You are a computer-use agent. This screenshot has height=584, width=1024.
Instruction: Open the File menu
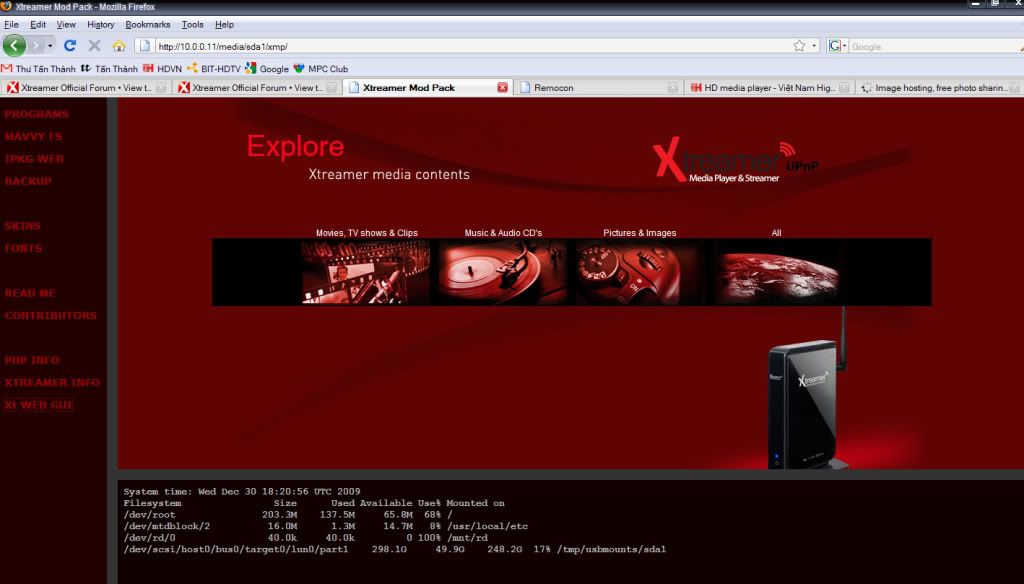coord(11,24)
